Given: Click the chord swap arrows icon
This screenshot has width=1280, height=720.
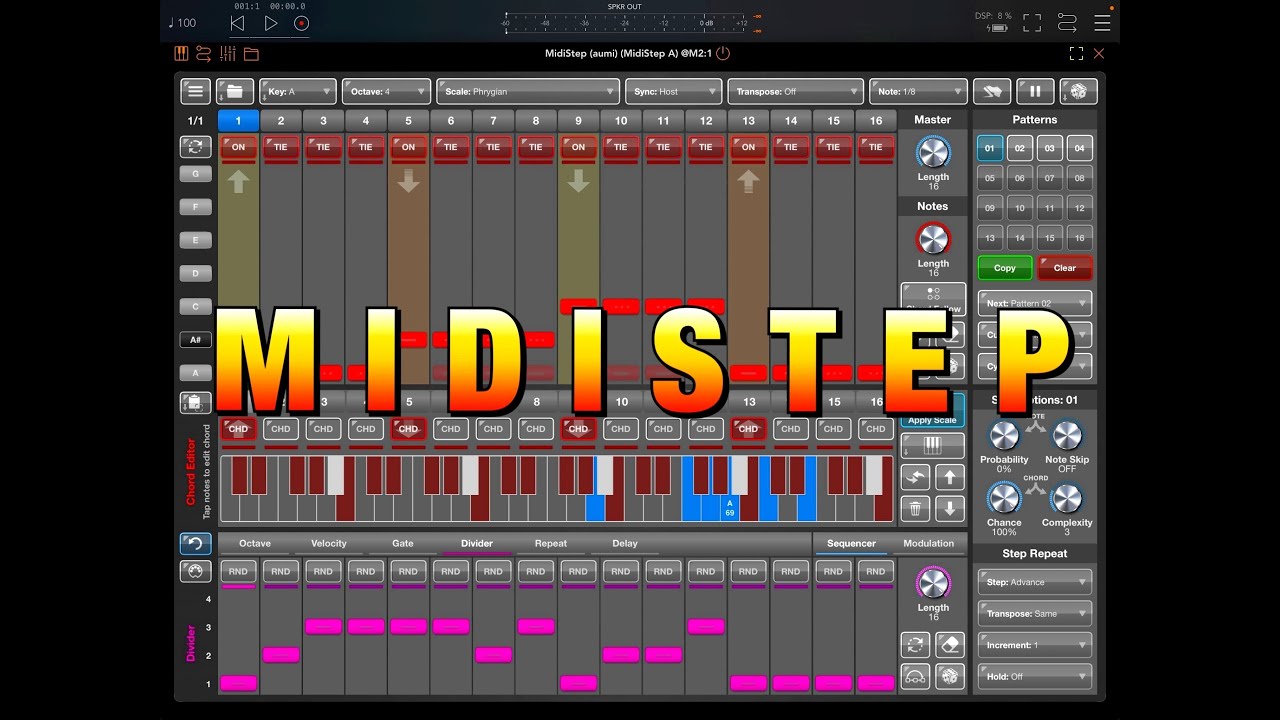Looking at the screenshot, I should (915, 477).
